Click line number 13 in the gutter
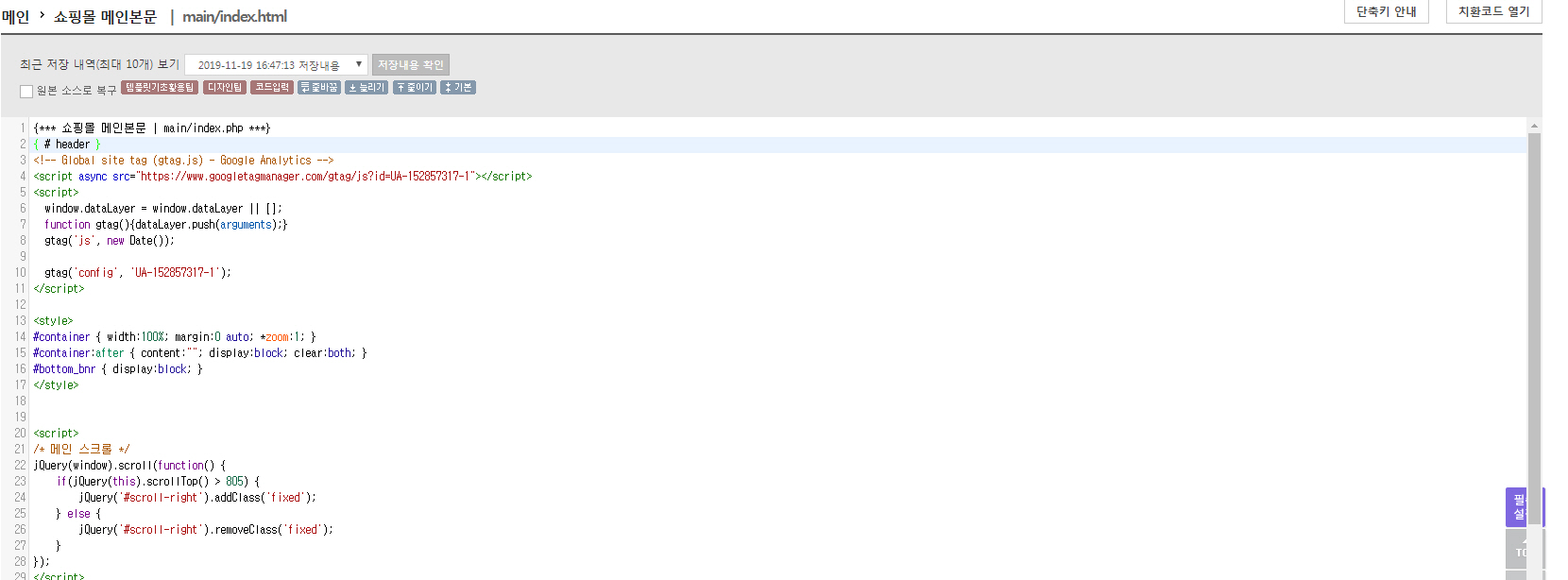The image size is (1568, 580). (20, 321)
